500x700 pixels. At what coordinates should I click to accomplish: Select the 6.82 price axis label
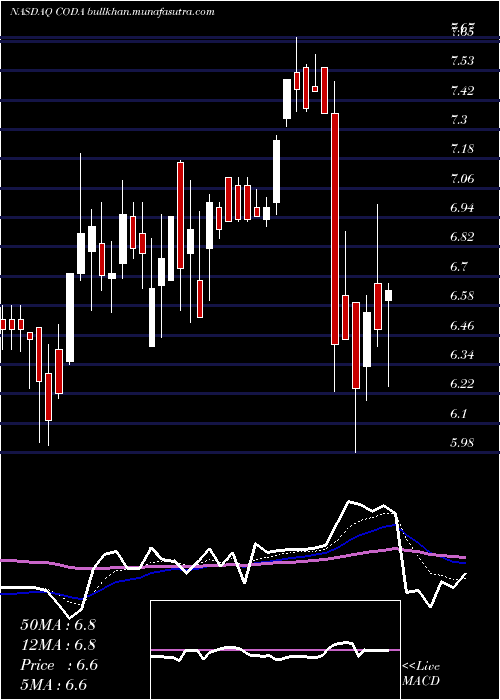464,238
